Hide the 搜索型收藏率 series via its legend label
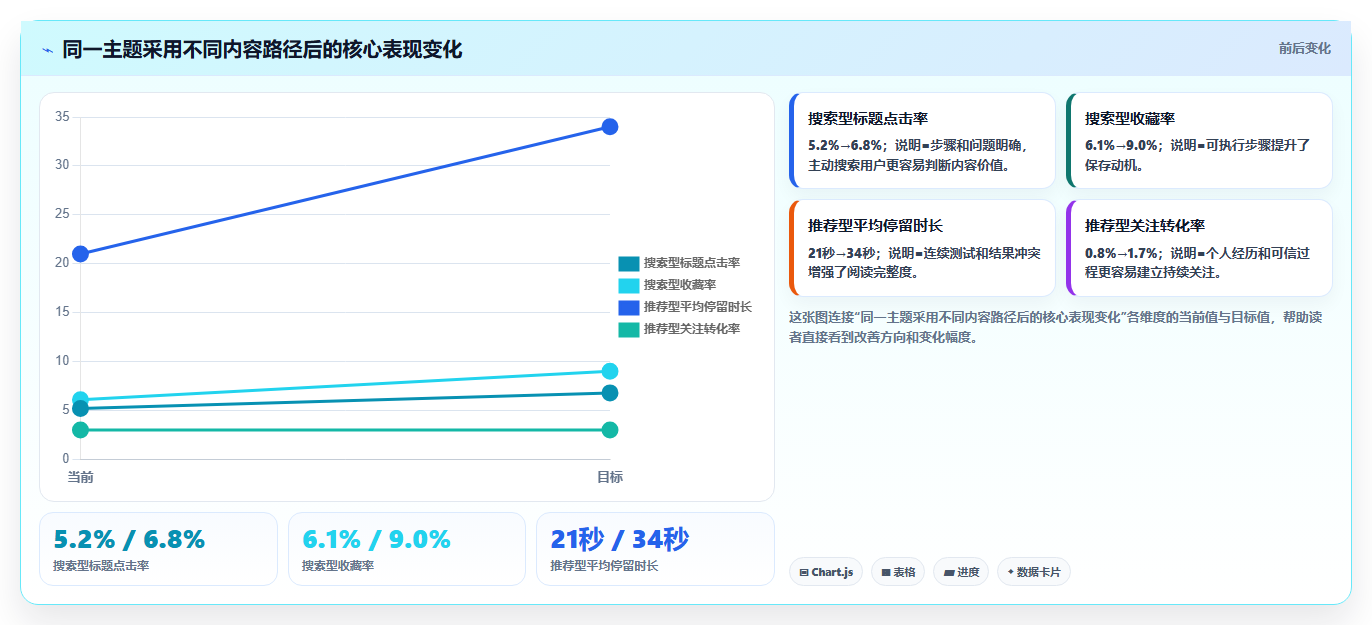The height and width of the screenshot is (625, 1372). [680, 285]
